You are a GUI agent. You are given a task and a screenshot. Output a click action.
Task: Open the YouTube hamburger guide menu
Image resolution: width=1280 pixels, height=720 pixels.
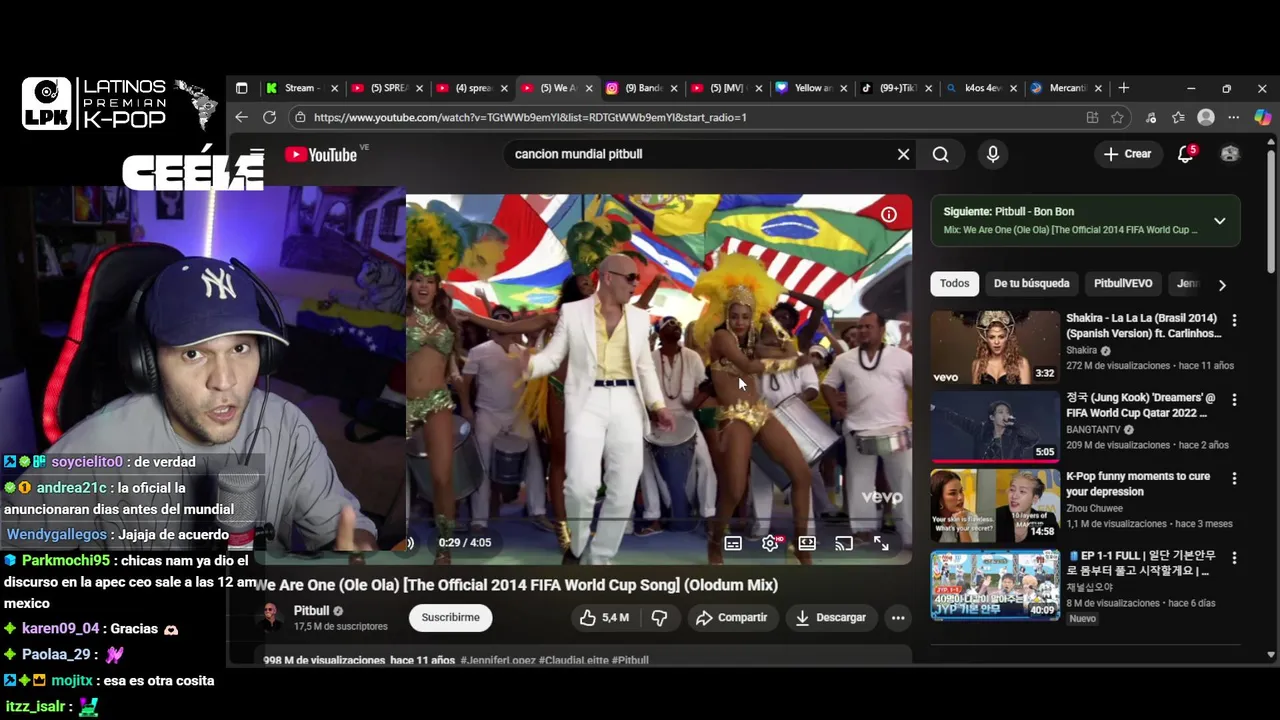[x=257, y=154]
